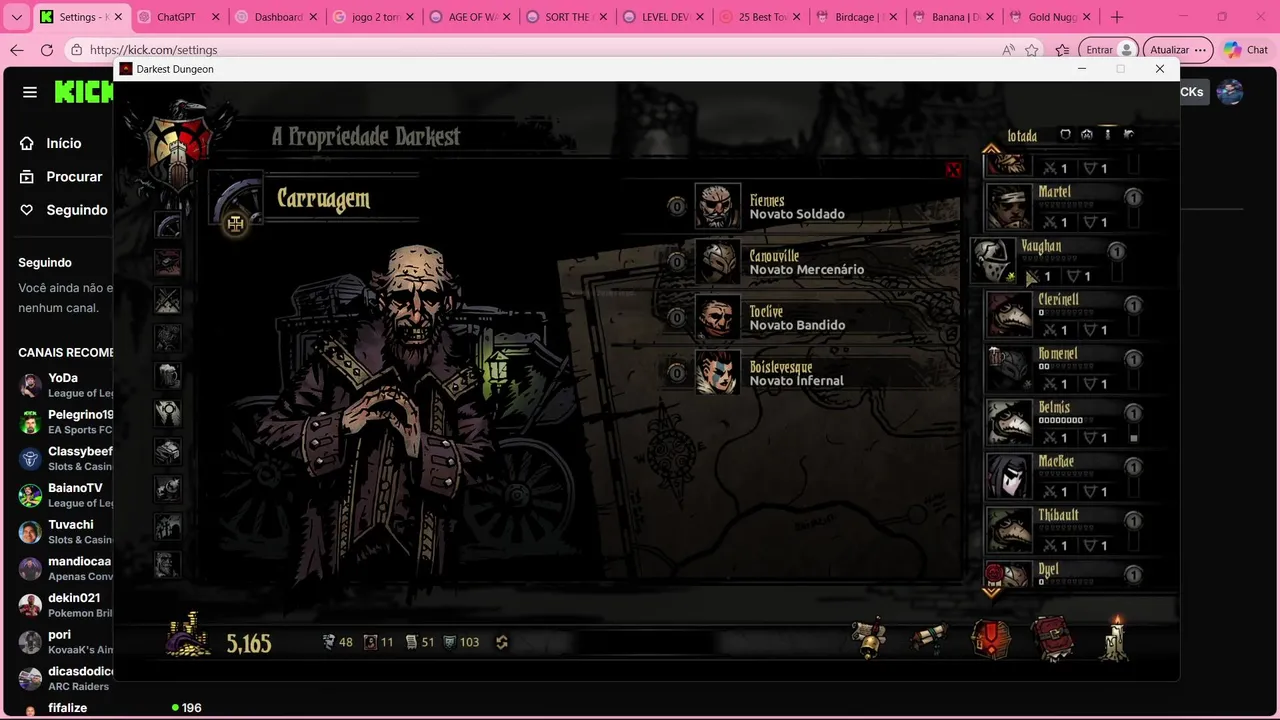Open the rolled scroll icon in bottom bar
This screenshot has width=1280, height=720.
pyautogui.click(x=928, y=638)
